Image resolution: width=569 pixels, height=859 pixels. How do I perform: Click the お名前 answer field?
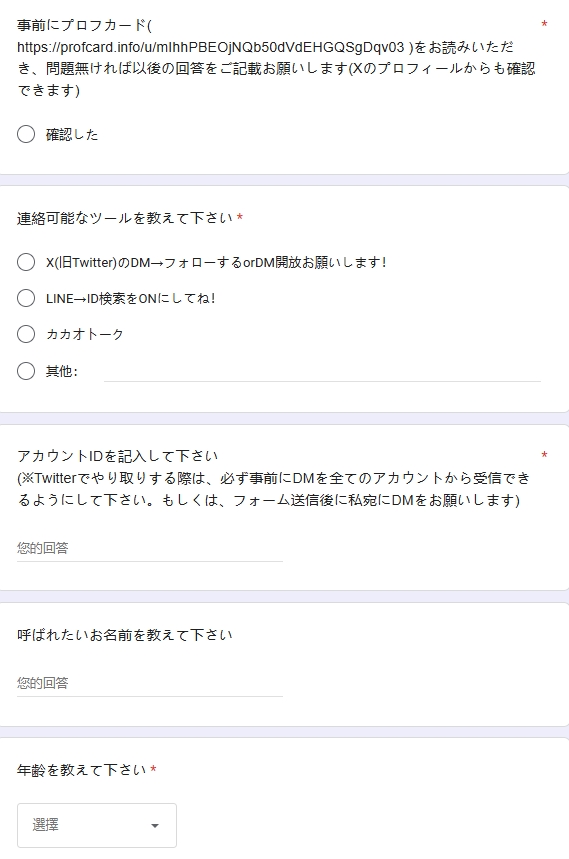150,683
